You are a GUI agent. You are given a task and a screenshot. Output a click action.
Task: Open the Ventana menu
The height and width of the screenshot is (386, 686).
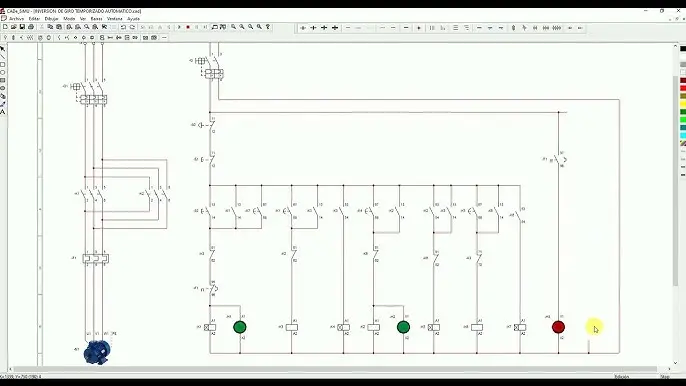pos(115,19)
